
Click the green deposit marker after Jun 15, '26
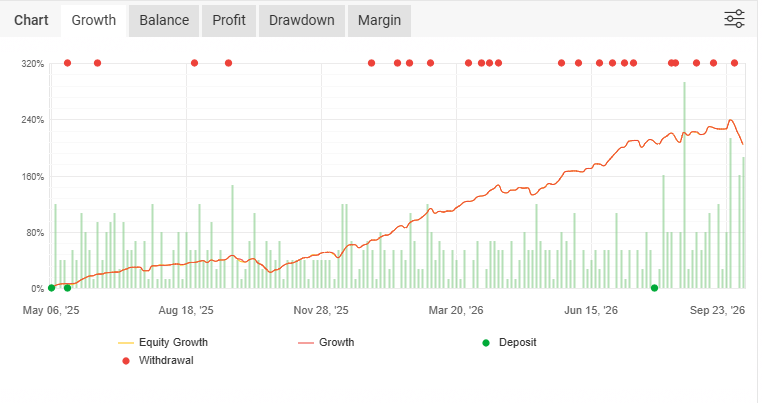[x=655, y=288]
